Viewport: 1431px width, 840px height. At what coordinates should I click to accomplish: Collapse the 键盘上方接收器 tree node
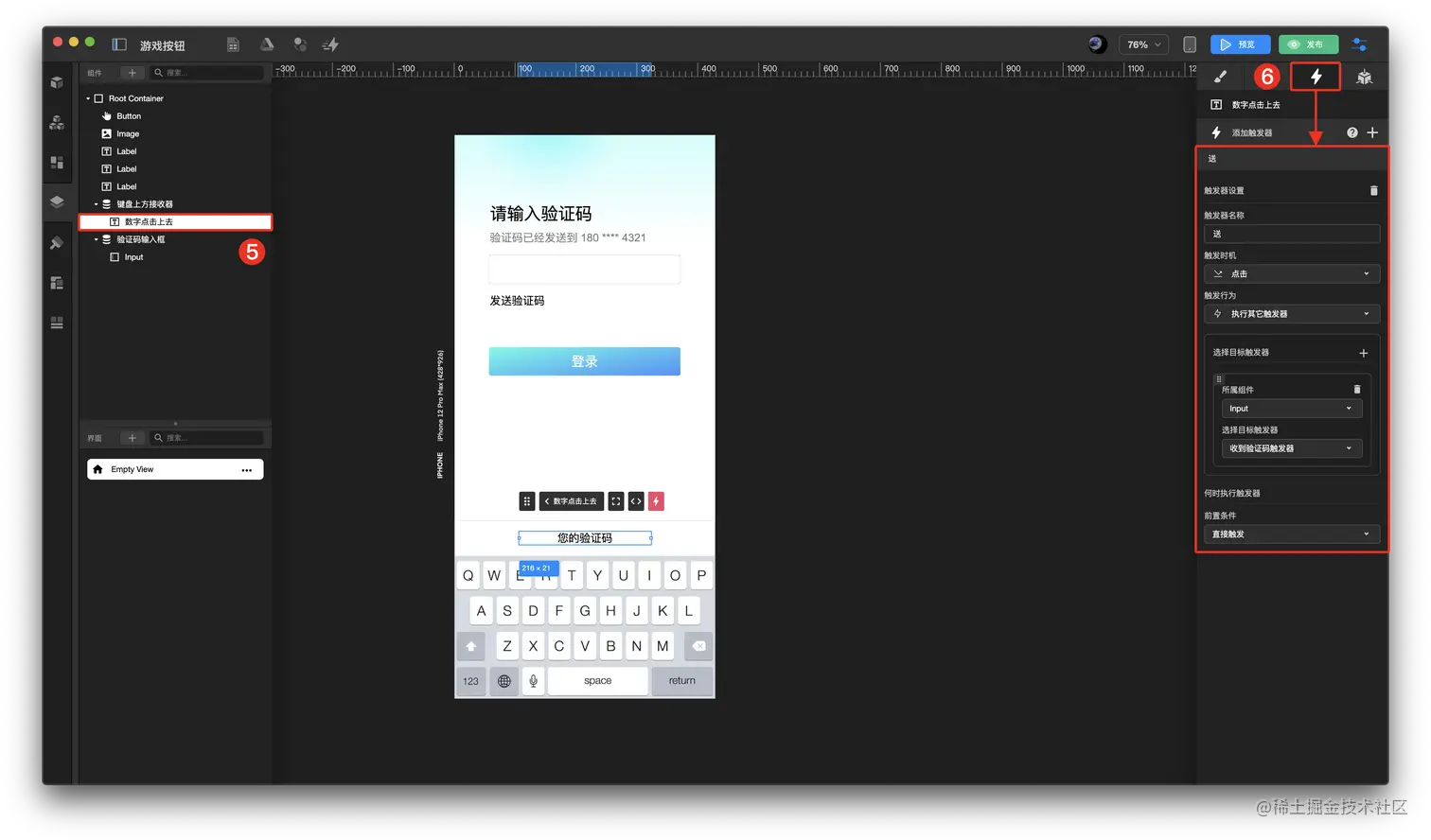click(96, 204)
